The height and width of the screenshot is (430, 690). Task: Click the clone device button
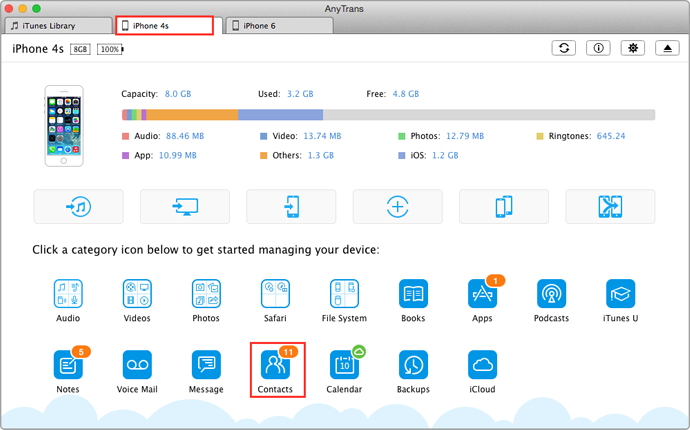point(504,206)
